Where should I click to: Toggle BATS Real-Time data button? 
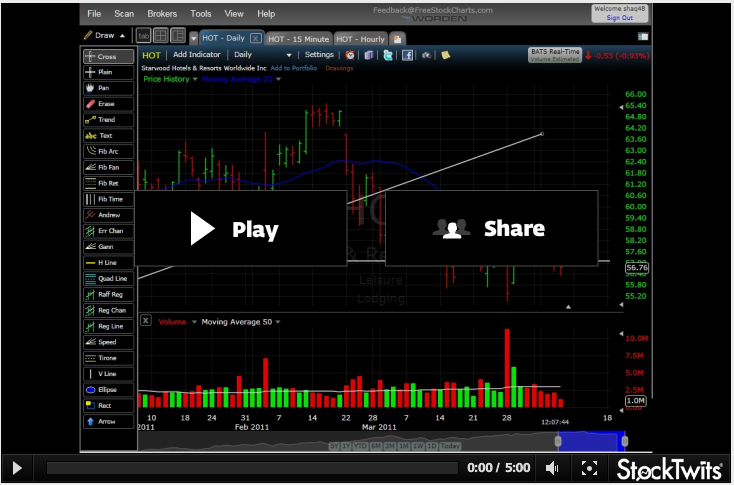point(555,55)
